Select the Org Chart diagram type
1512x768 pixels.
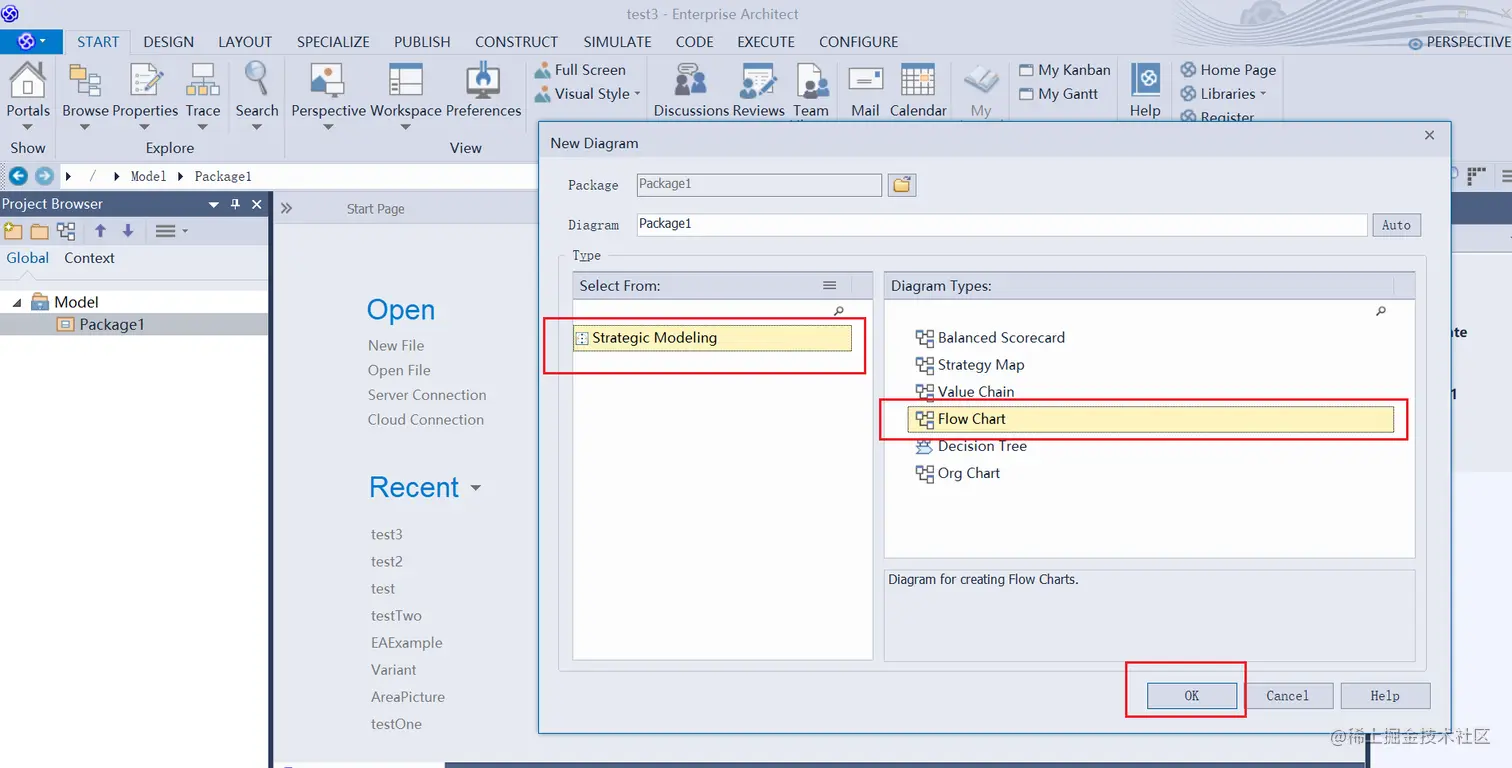pyautogui.click(x=958, y=473)
